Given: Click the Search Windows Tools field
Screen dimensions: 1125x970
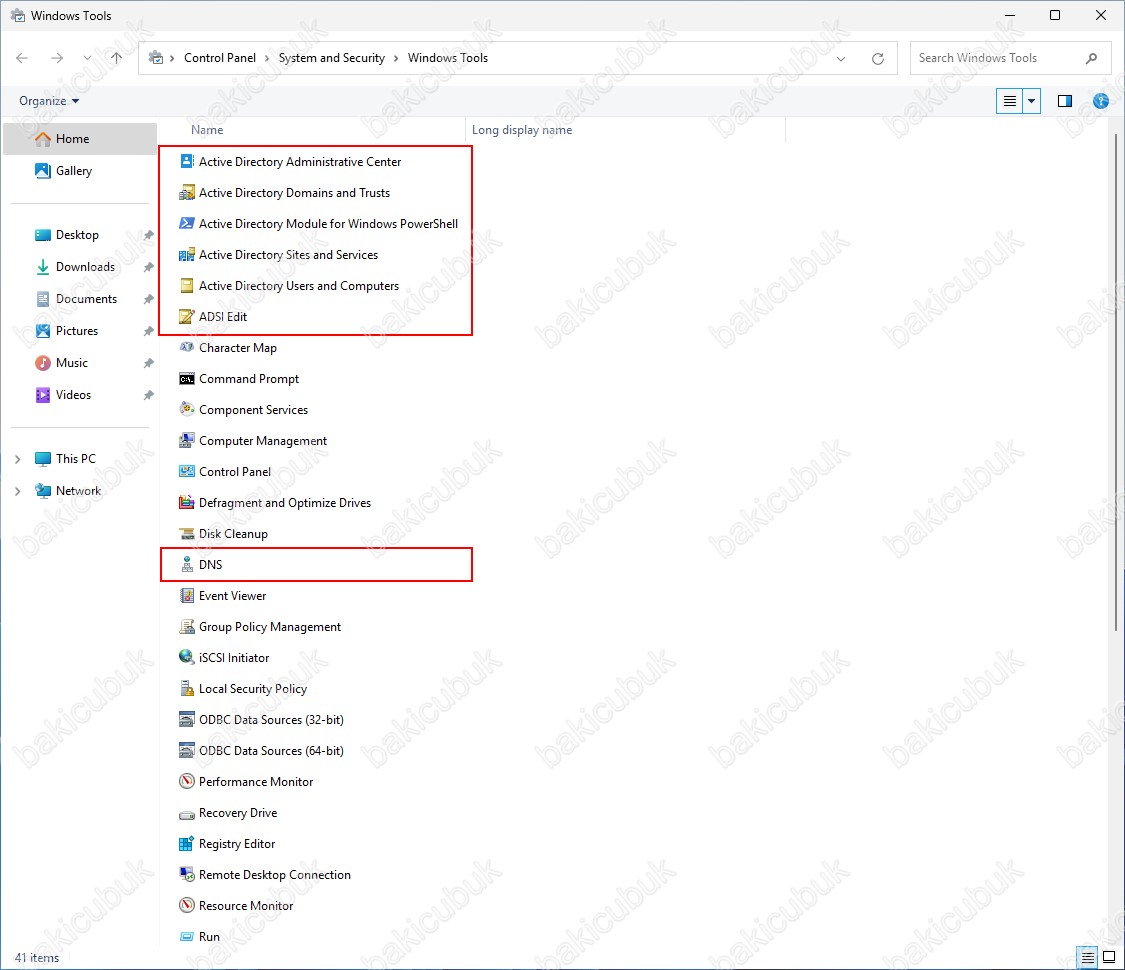Looking at the screenshot, I should (1010, 58).
